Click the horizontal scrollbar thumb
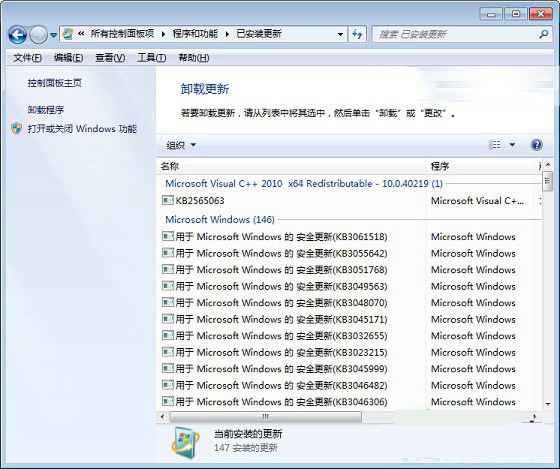Viewport: 560px width, 469px height. [265, 416]
